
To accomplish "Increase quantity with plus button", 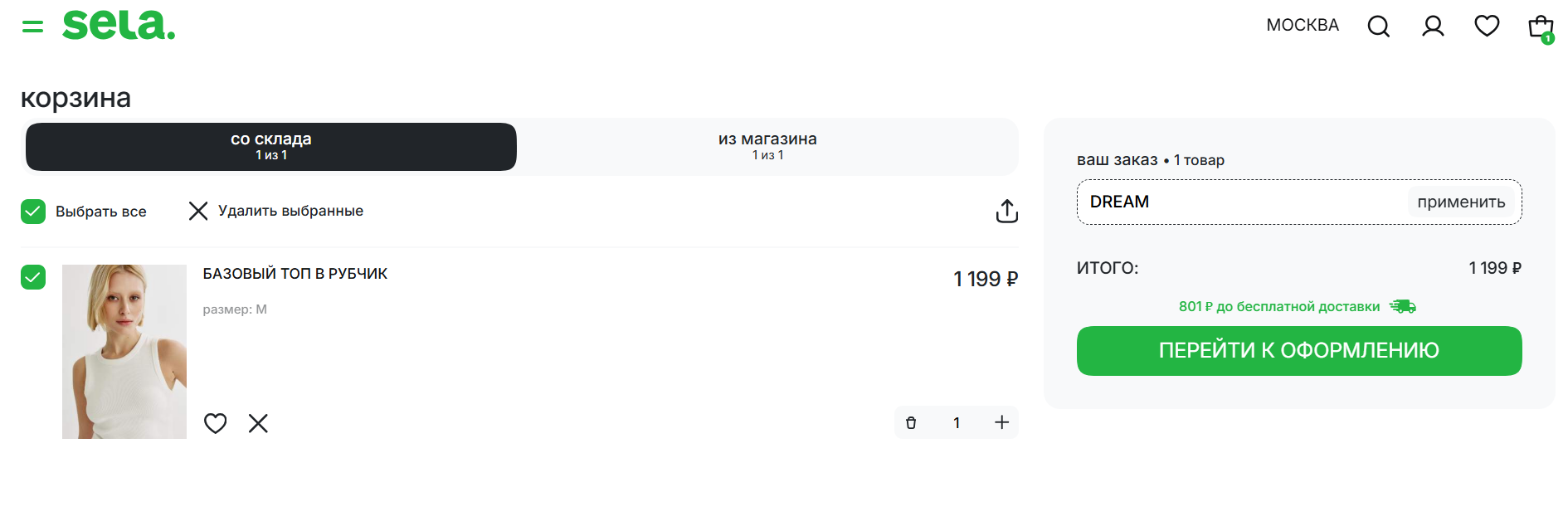I will point(1001,422).
